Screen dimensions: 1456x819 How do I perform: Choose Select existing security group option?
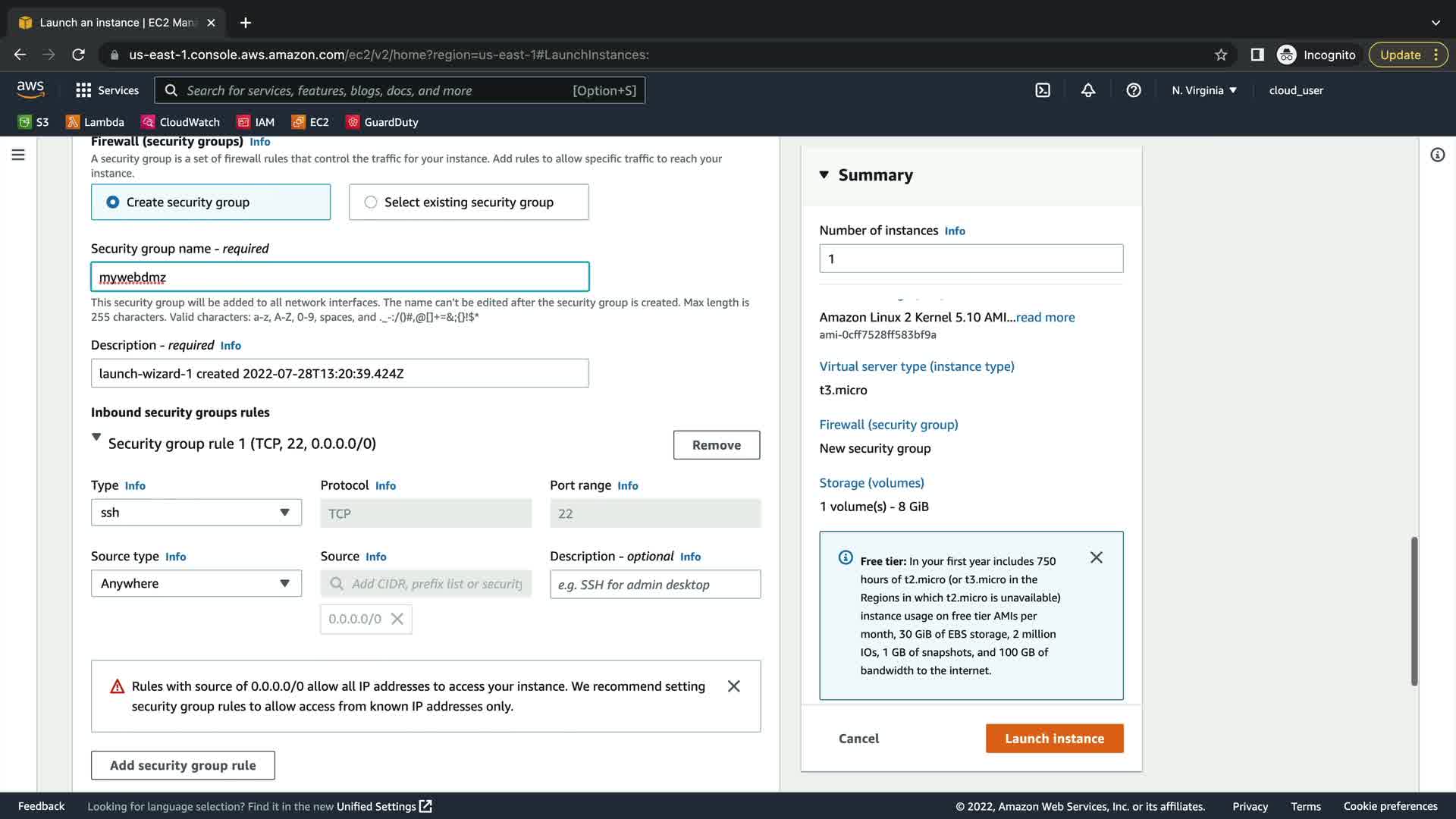point(371,202)
